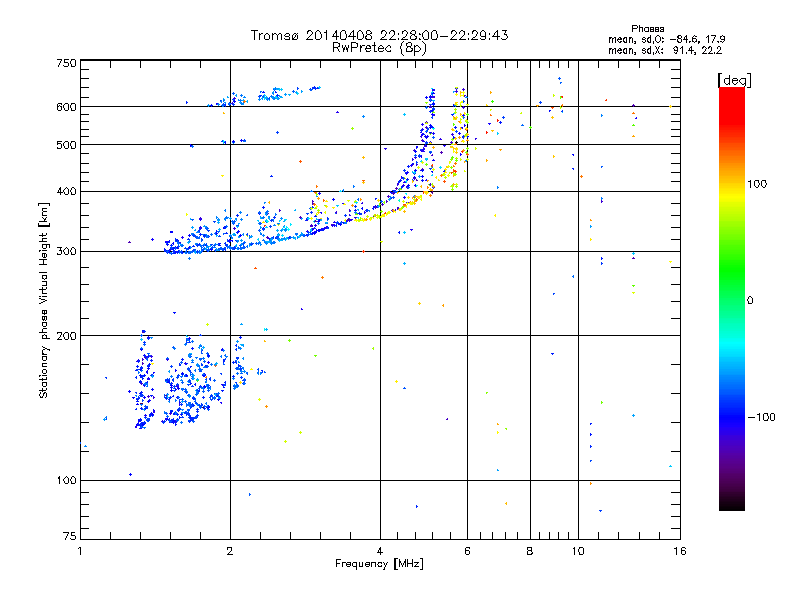The width and height of the screenshot is (800, 600).
Task: Click the x-axis tick label '8'
Action: (530, 551)
